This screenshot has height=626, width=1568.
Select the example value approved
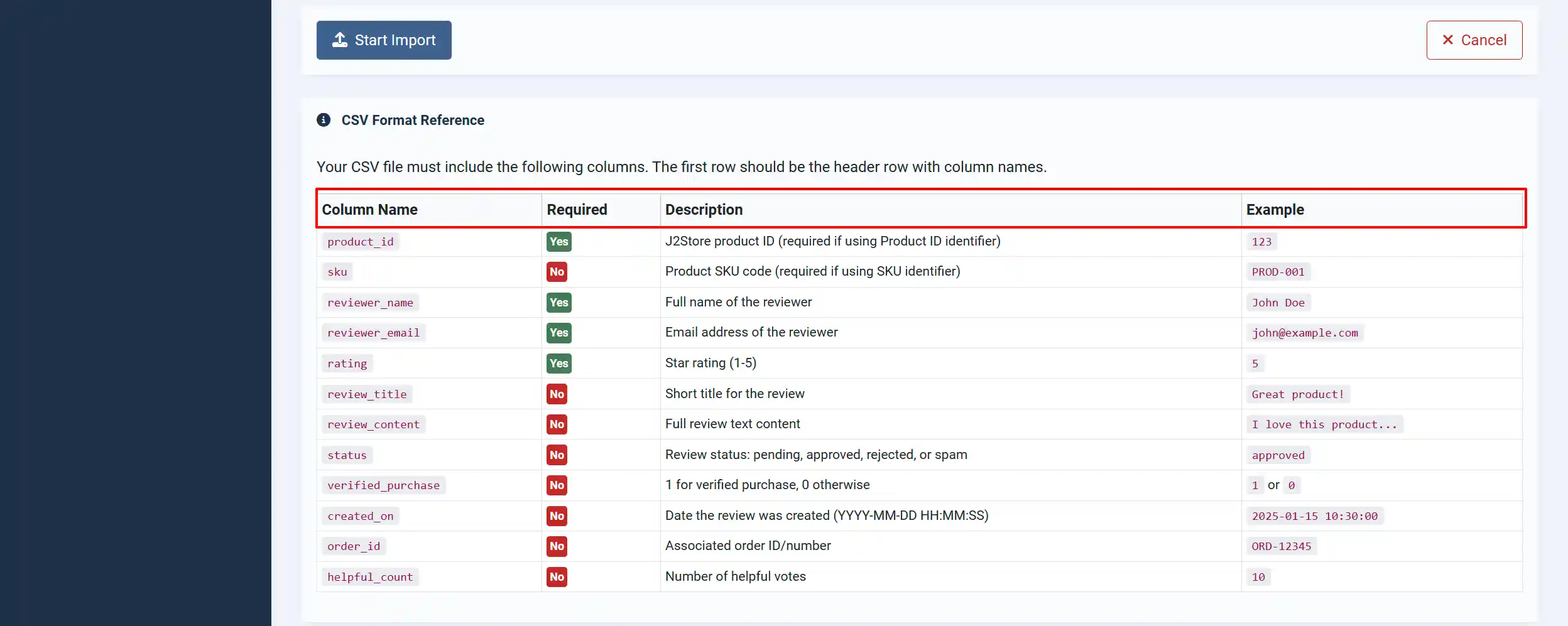point(1278,455)
